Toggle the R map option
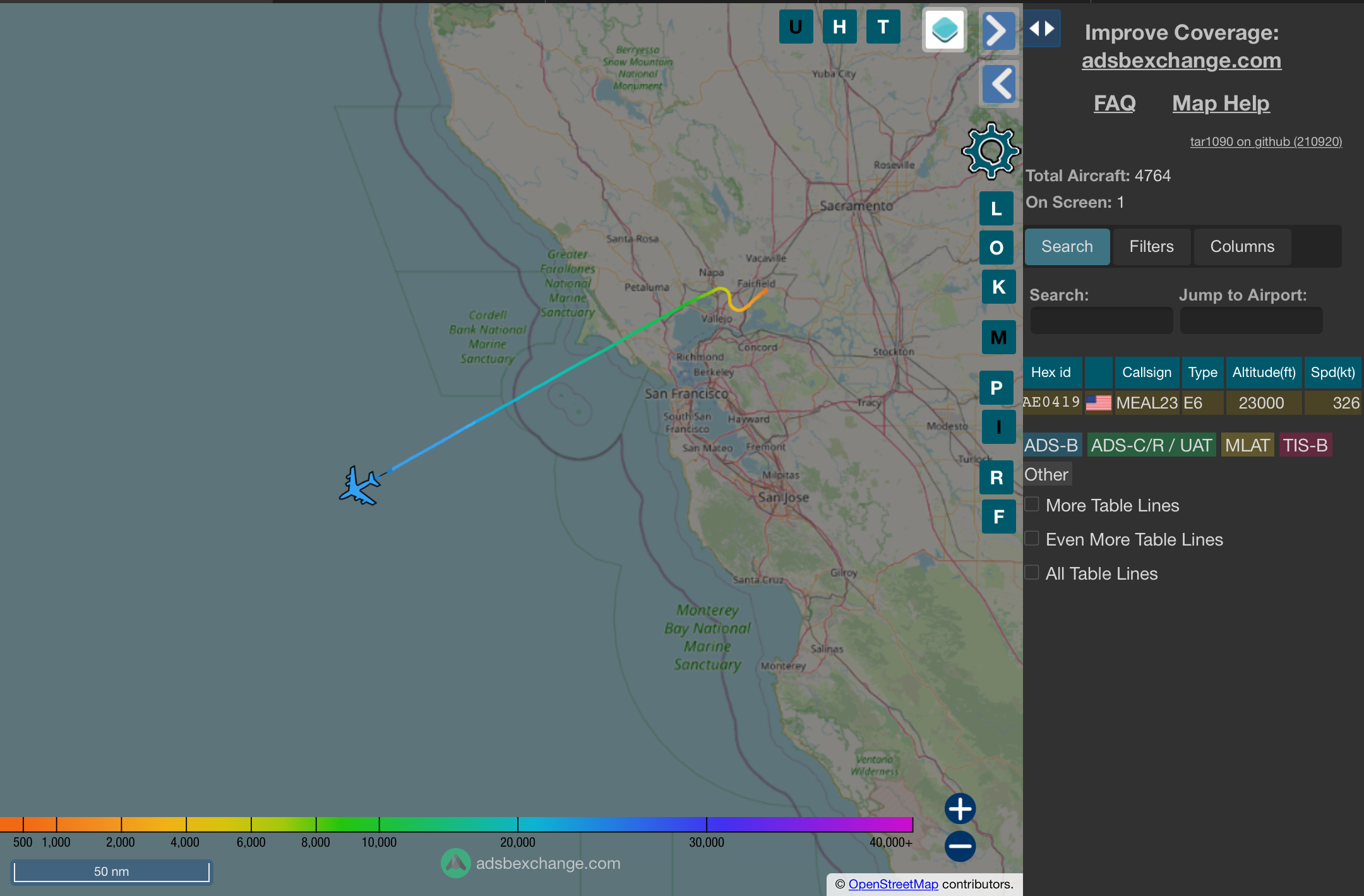 (x=996, y=477)
